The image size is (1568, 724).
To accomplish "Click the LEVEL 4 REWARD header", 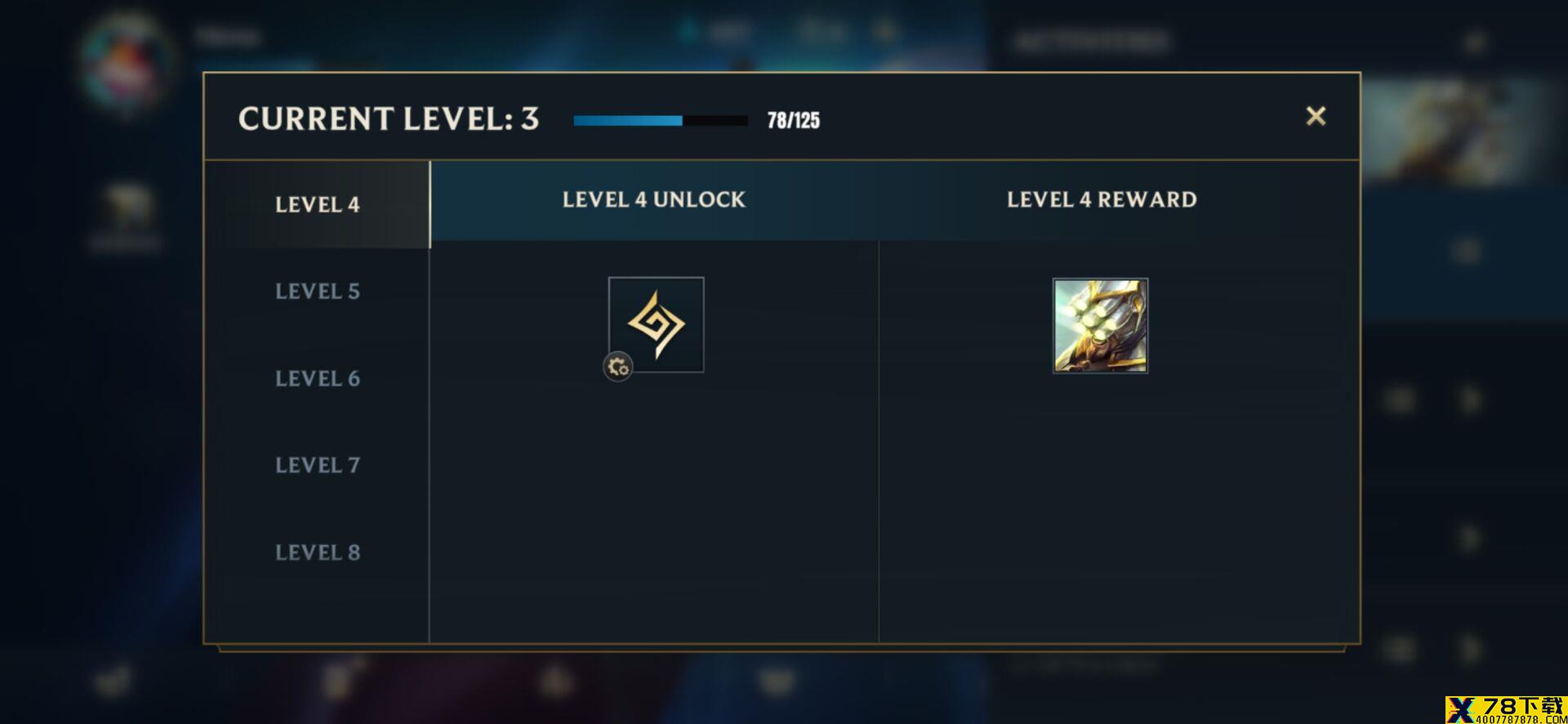I will [1101, 199].
